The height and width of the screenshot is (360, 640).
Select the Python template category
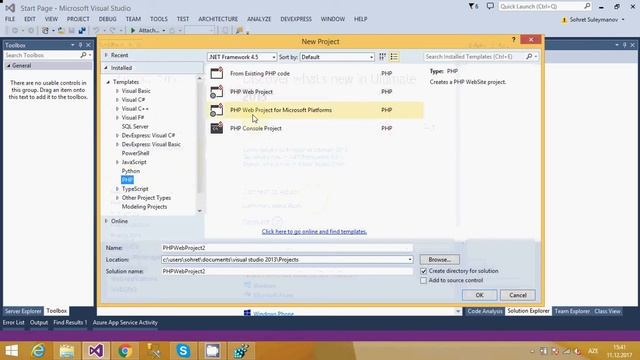(x=131, y=171)
